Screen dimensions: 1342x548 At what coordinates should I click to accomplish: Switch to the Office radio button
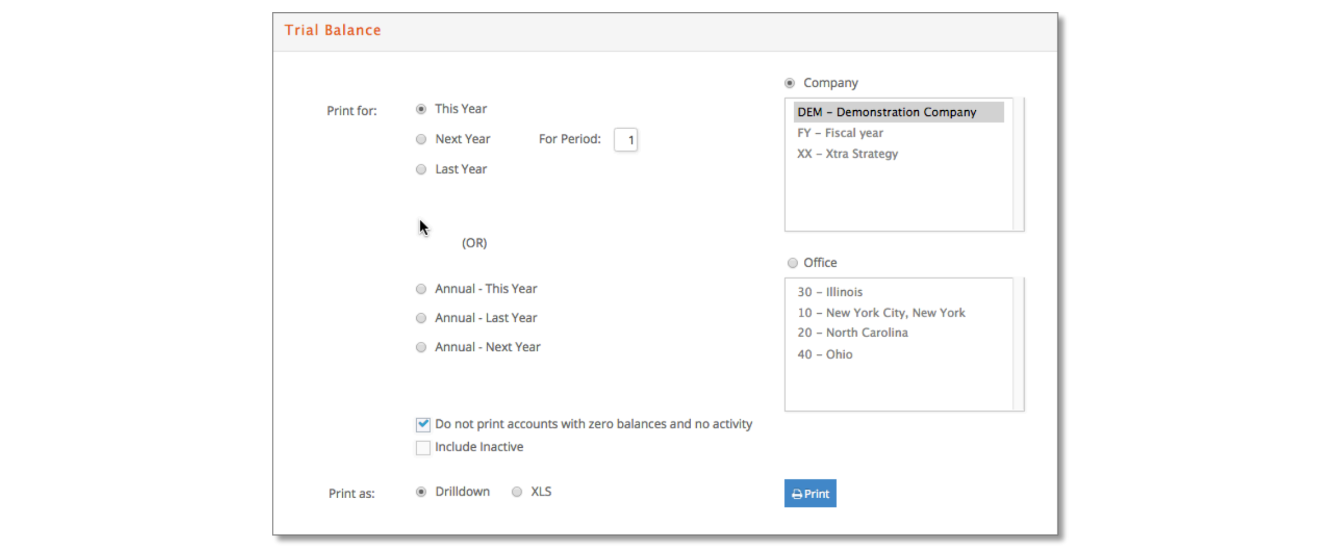[793, 263]
